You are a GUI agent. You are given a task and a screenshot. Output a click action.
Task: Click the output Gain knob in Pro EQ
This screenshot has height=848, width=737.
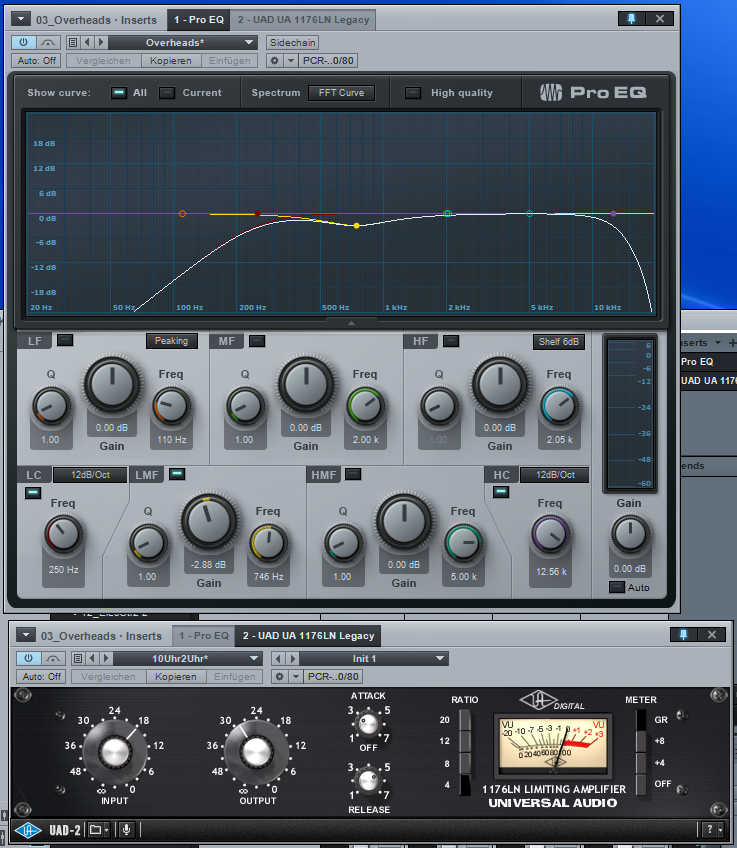(x=629, y=534)
